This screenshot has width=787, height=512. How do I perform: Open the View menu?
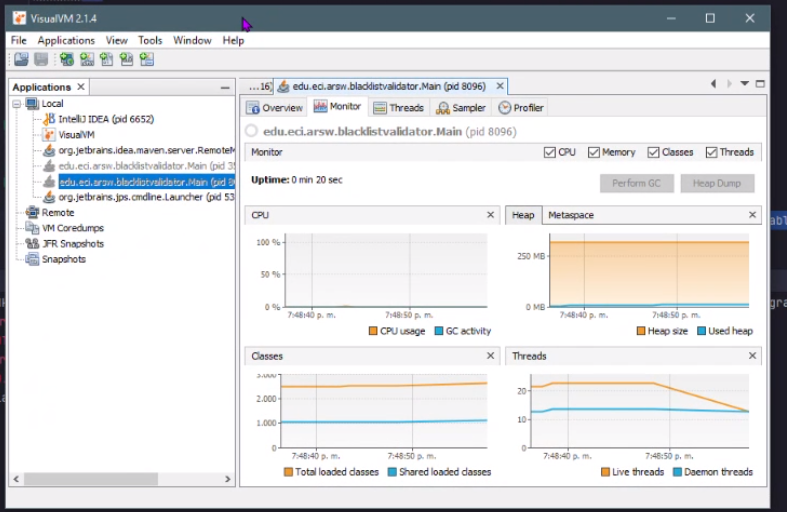(116, 40)
